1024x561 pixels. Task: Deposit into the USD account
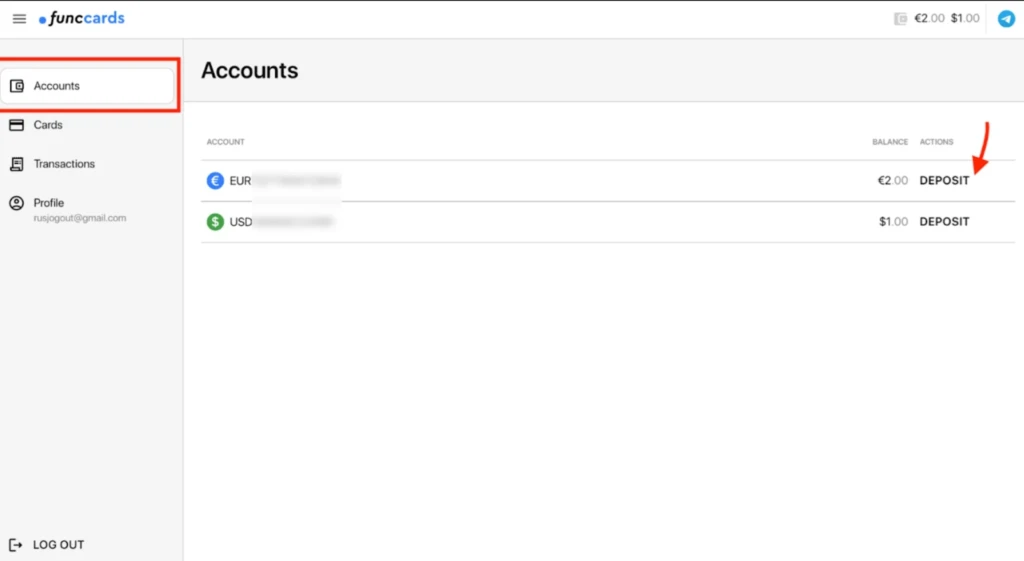click(x=944, y=222)
